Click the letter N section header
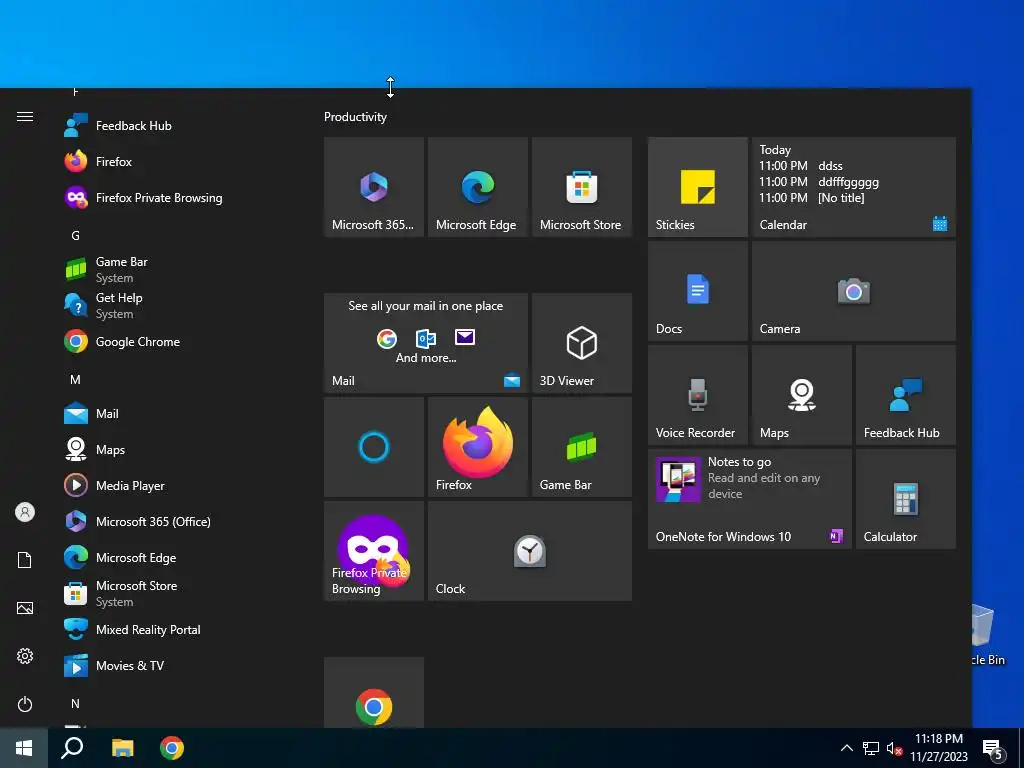The width and height of the screenshot is (1024, 768). [x=75, y=703]
